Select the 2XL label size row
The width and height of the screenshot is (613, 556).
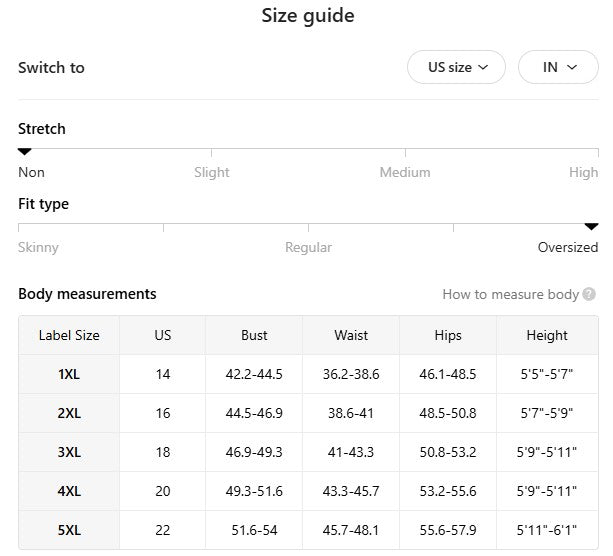coord(69,414)
